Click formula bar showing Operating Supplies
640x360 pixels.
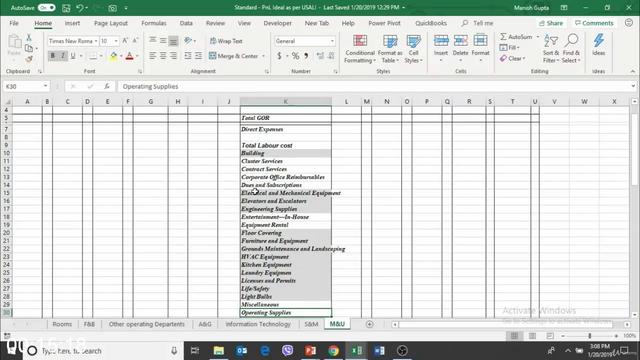click(x=373, y=87)
